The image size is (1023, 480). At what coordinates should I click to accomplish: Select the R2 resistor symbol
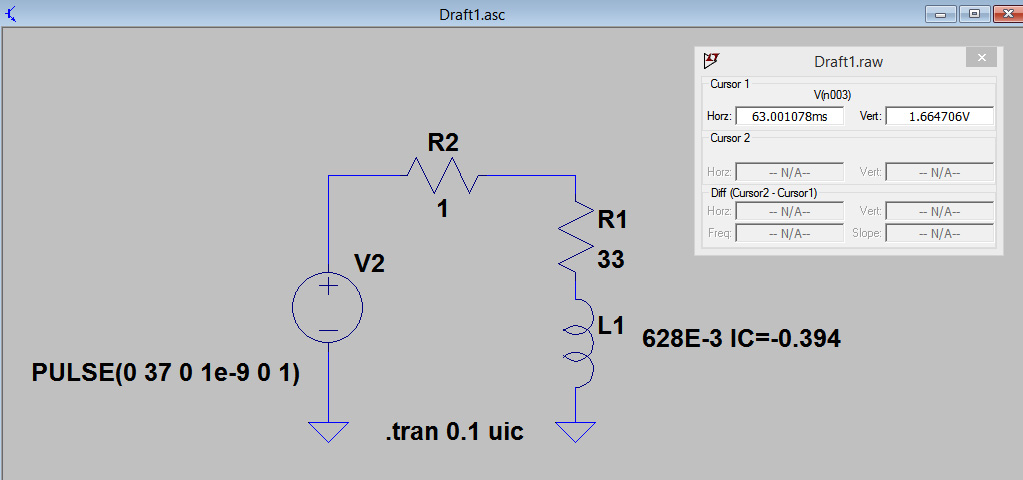pyautogui.click(x=444, y=175)
